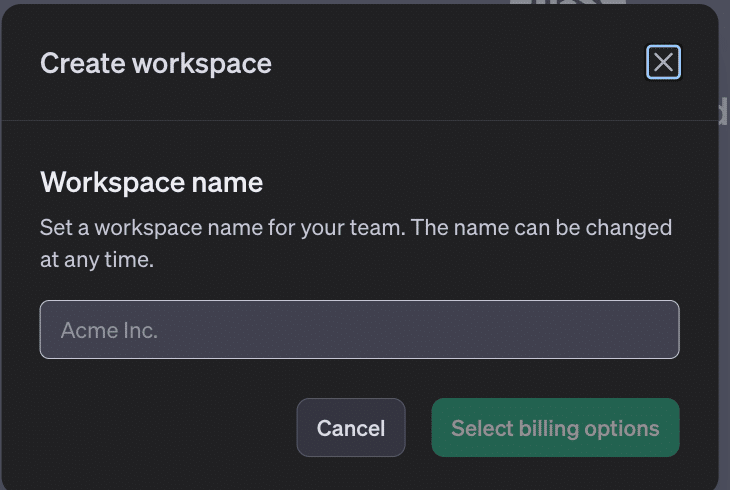
Task: Click 'at any time.' in the description
Action: tap(96, 259)
